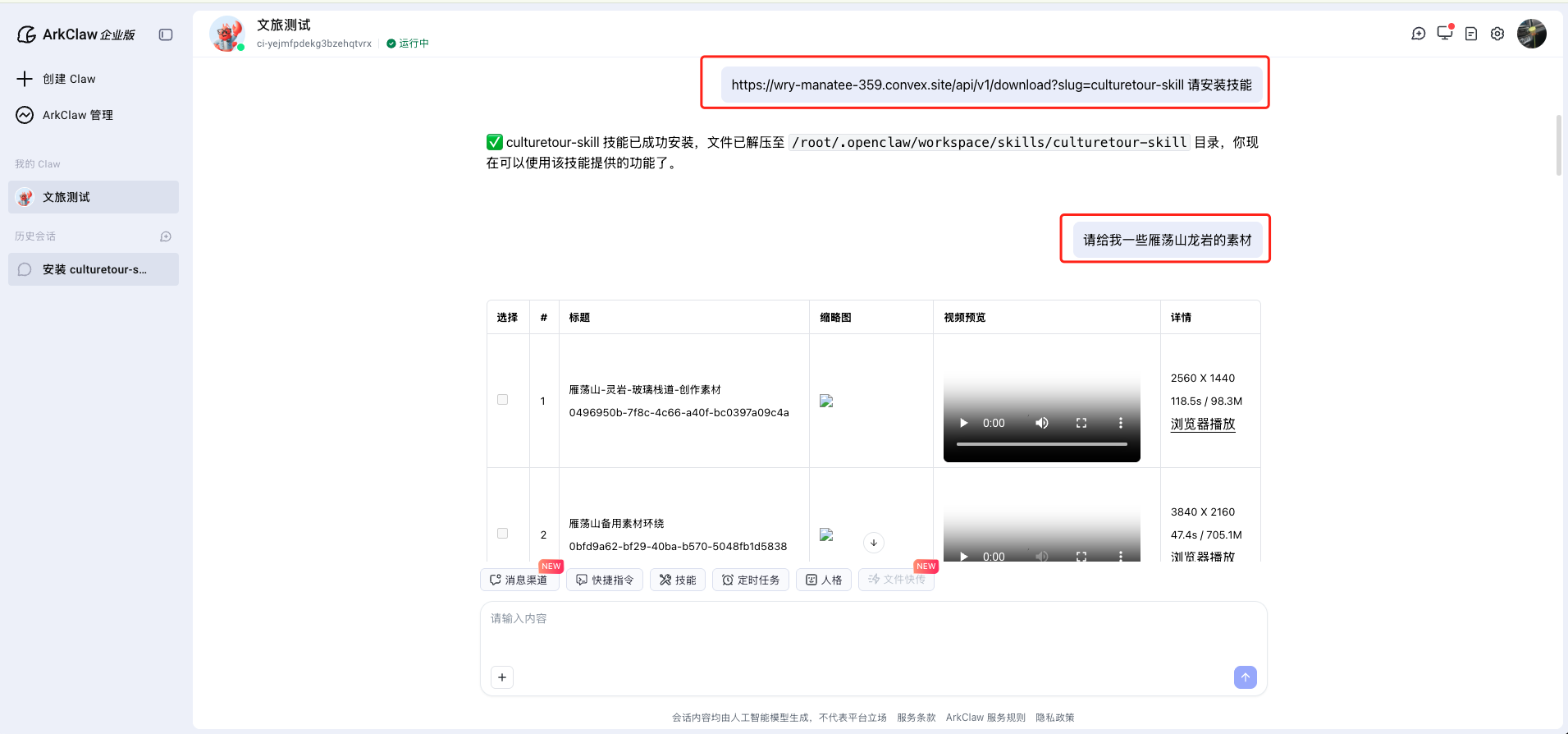Select the 文旅测试 Claw in the sidebar

pyautogui.click(x=94, y=197)
